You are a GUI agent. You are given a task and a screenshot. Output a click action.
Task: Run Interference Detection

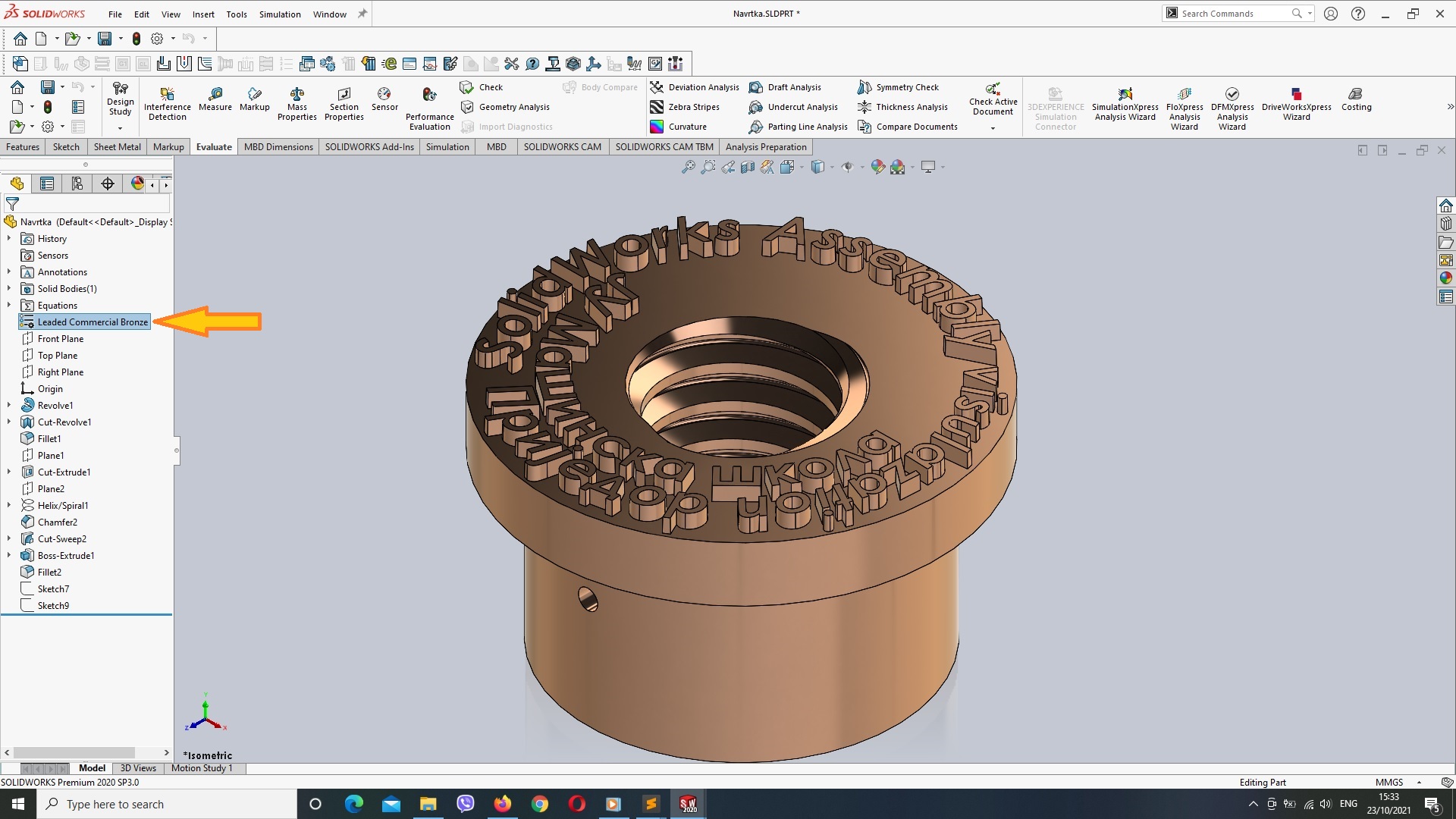[x=167, y=104]
